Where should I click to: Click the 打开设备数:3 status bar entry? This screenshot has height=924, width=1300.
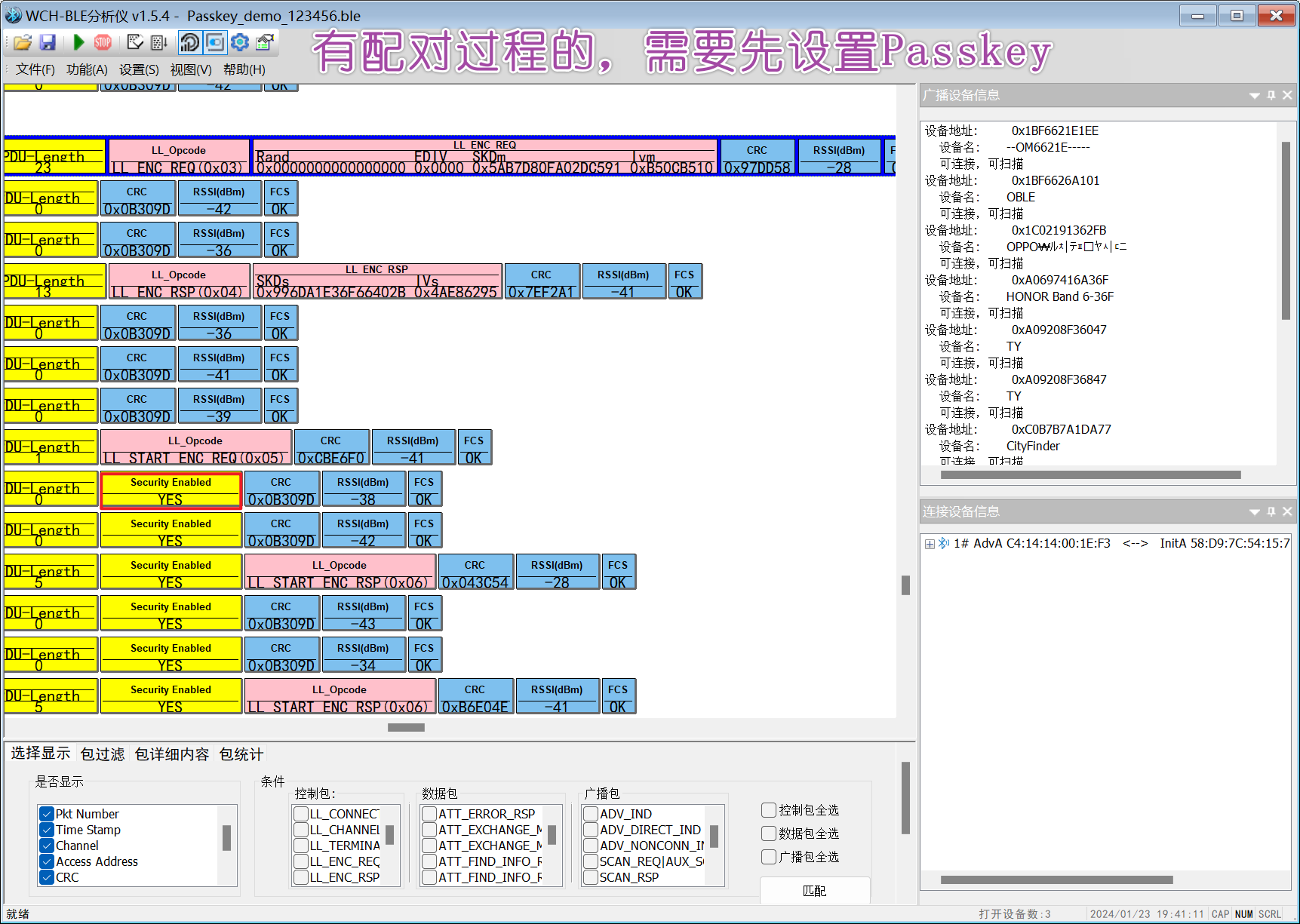1014,914
